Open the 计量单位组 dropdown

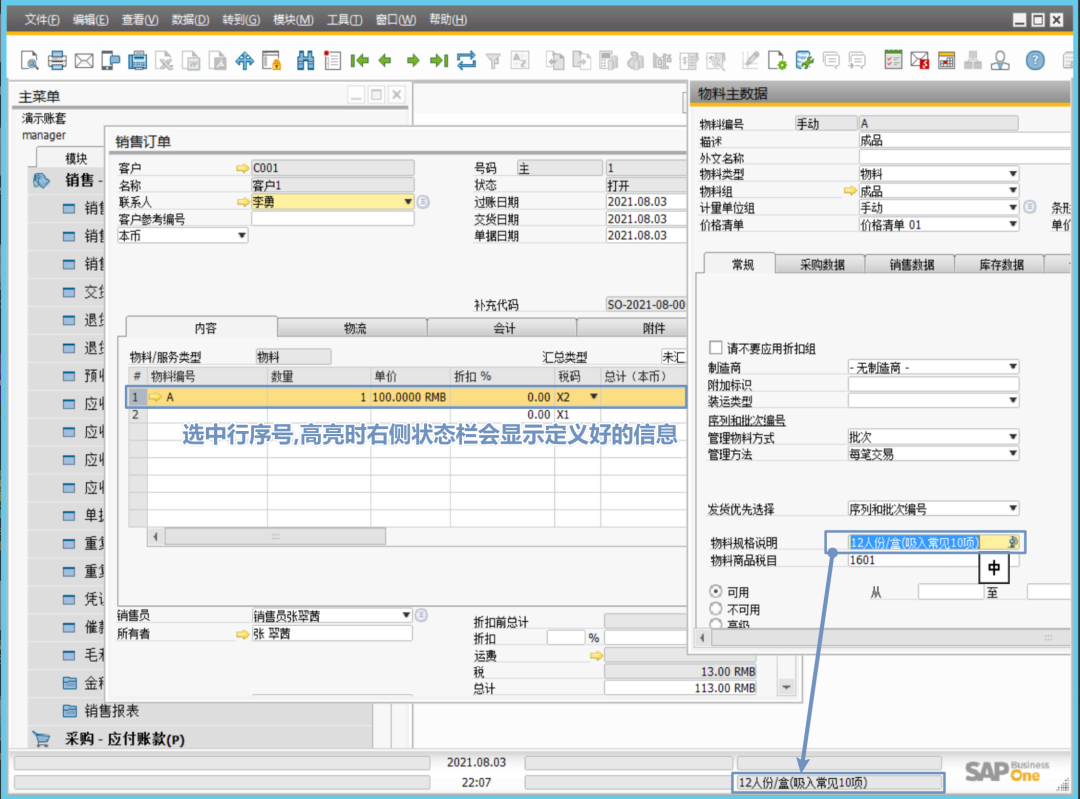[1012, 207]
